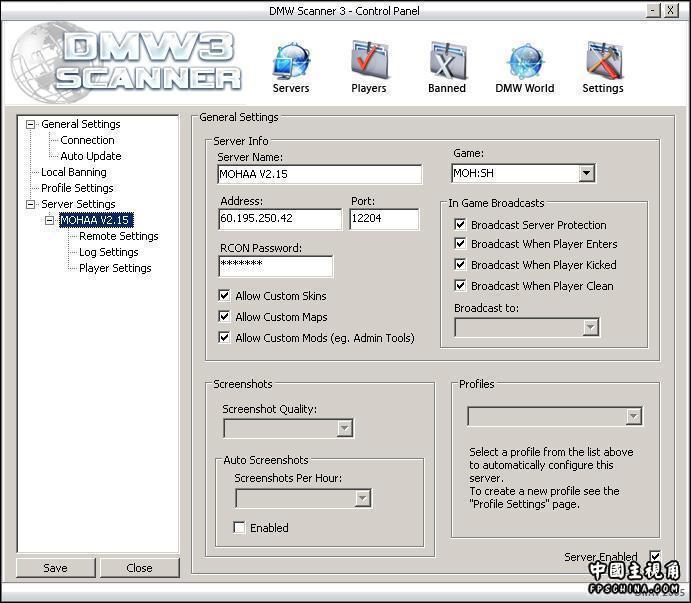
Task: Open Log Settings in the tree
Action: coord(108,252)
